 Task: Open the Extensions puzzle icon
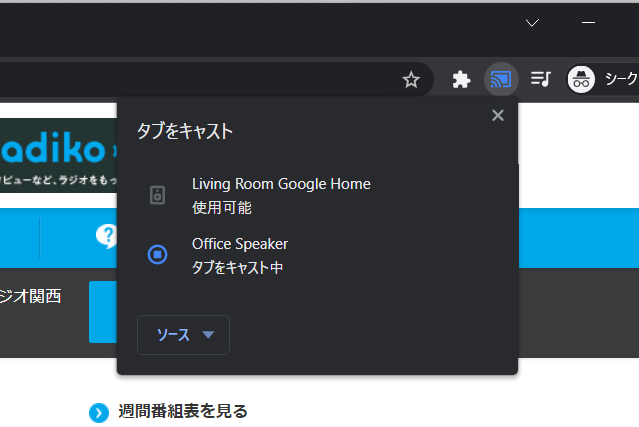(x=461, y=79)
